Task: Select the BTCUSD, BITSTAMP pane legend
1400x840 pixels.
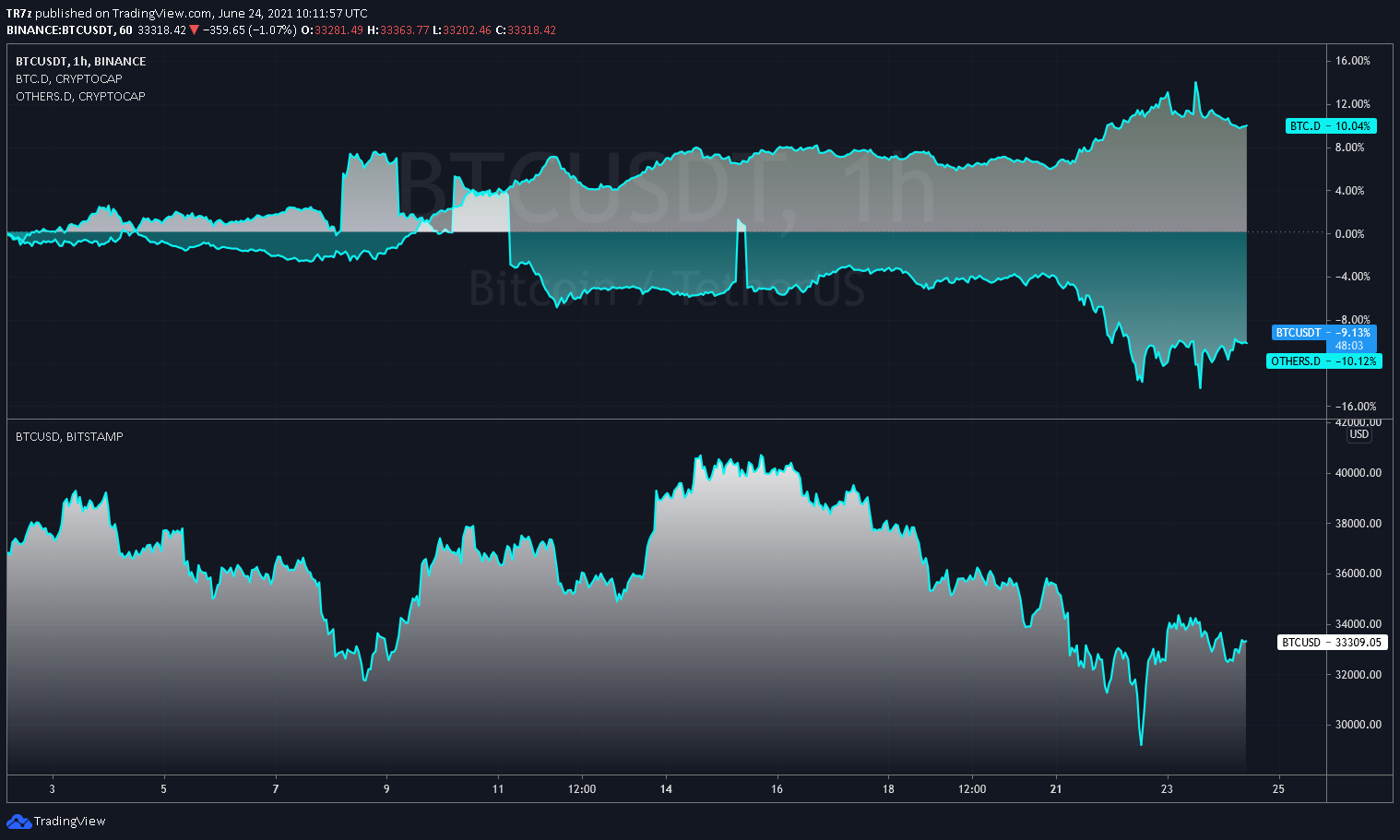Action: [x=69, y=437]
